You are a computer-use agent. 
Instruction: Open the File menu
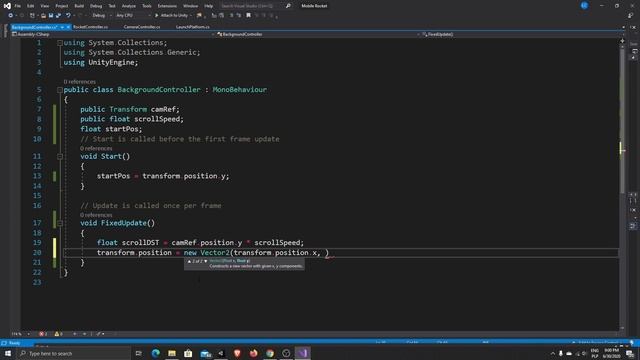tap(18, 6)
